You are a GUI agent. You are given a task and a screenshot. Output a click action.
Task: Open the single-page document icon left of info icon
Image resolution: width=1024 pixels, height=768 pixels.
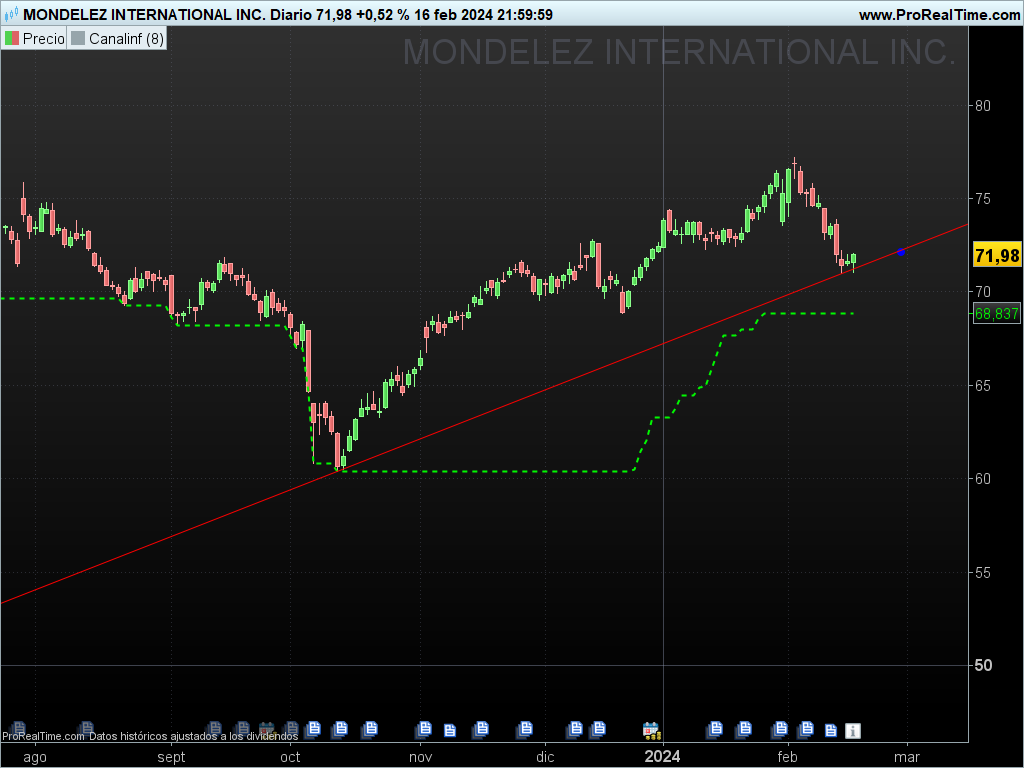pyautogui.click(x=830, y=730)
